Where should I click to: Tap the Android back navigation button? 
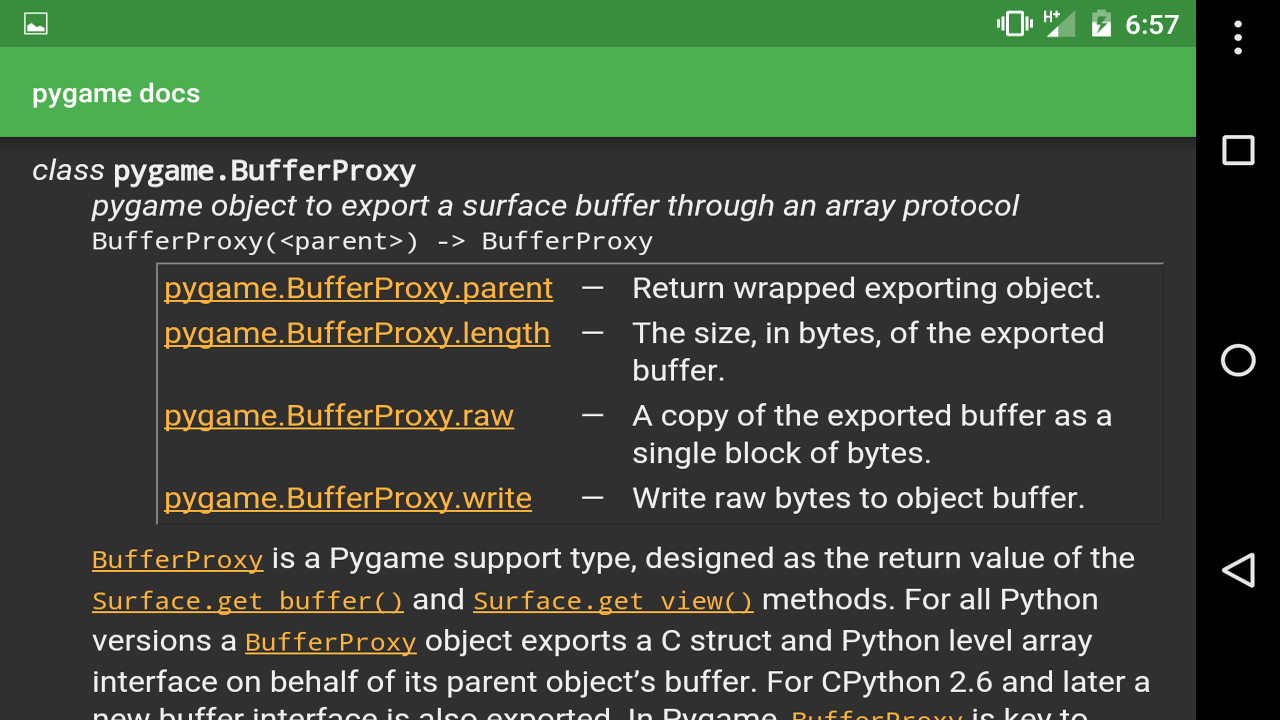1238,570
